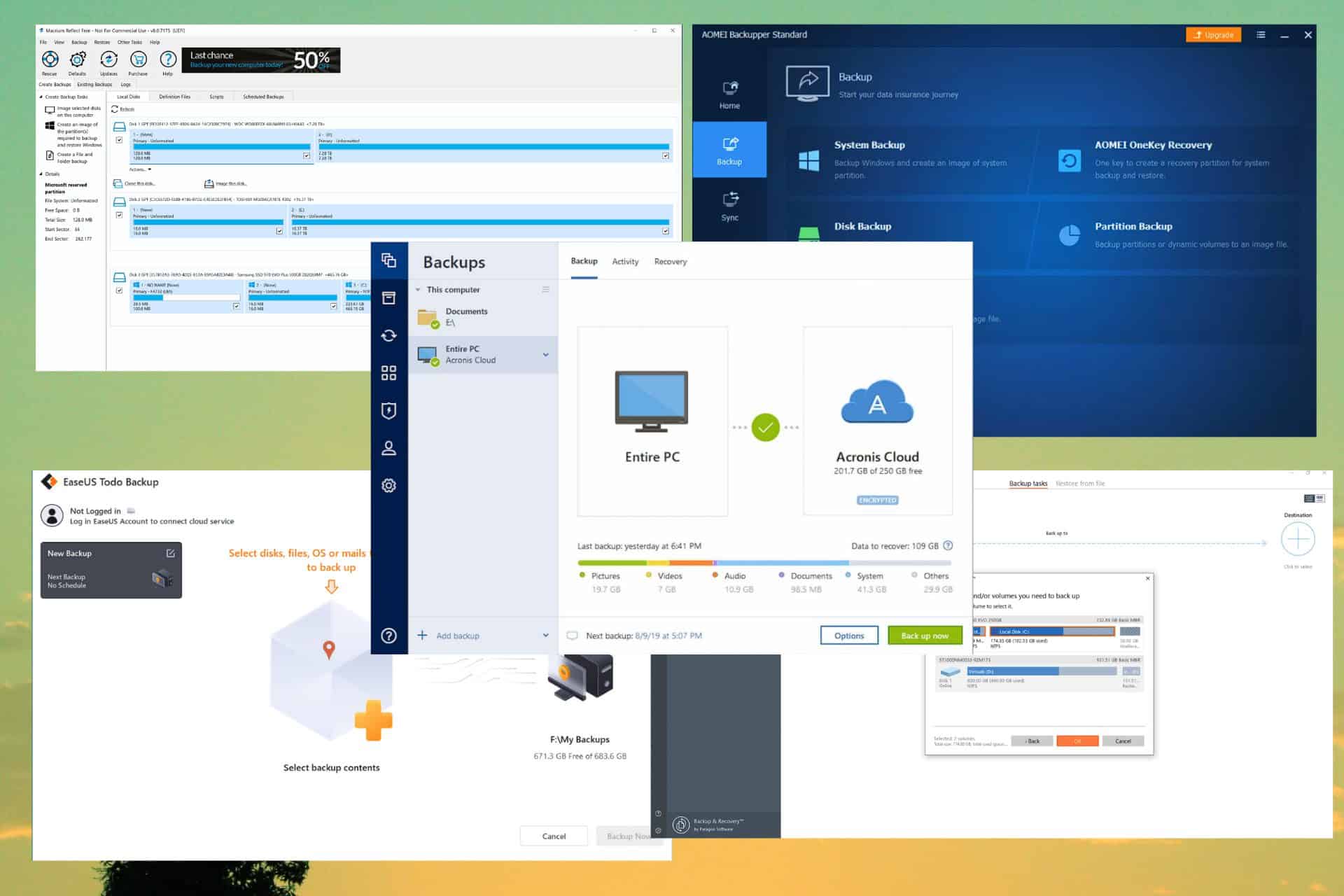Collapse the Entire PC backup entry

click(546, 355)
